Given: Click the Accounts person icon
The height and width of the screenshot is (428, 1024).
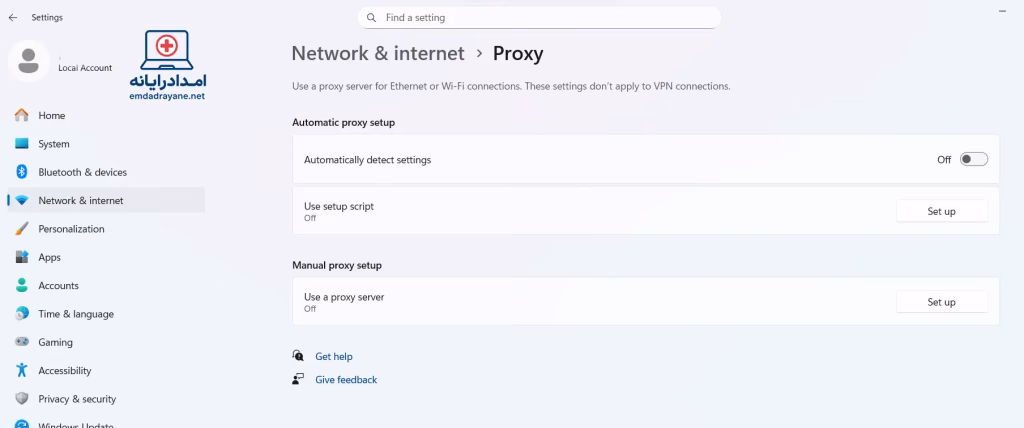Looking at the screenshot, I should (x=22, y=285).
